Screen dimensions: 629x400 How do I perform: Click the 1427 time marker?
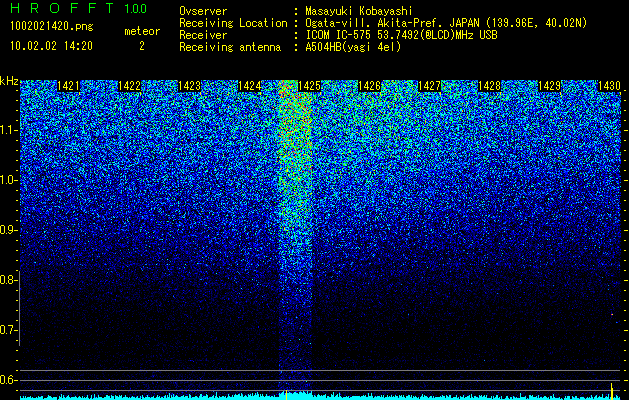(x=429, y=86)
